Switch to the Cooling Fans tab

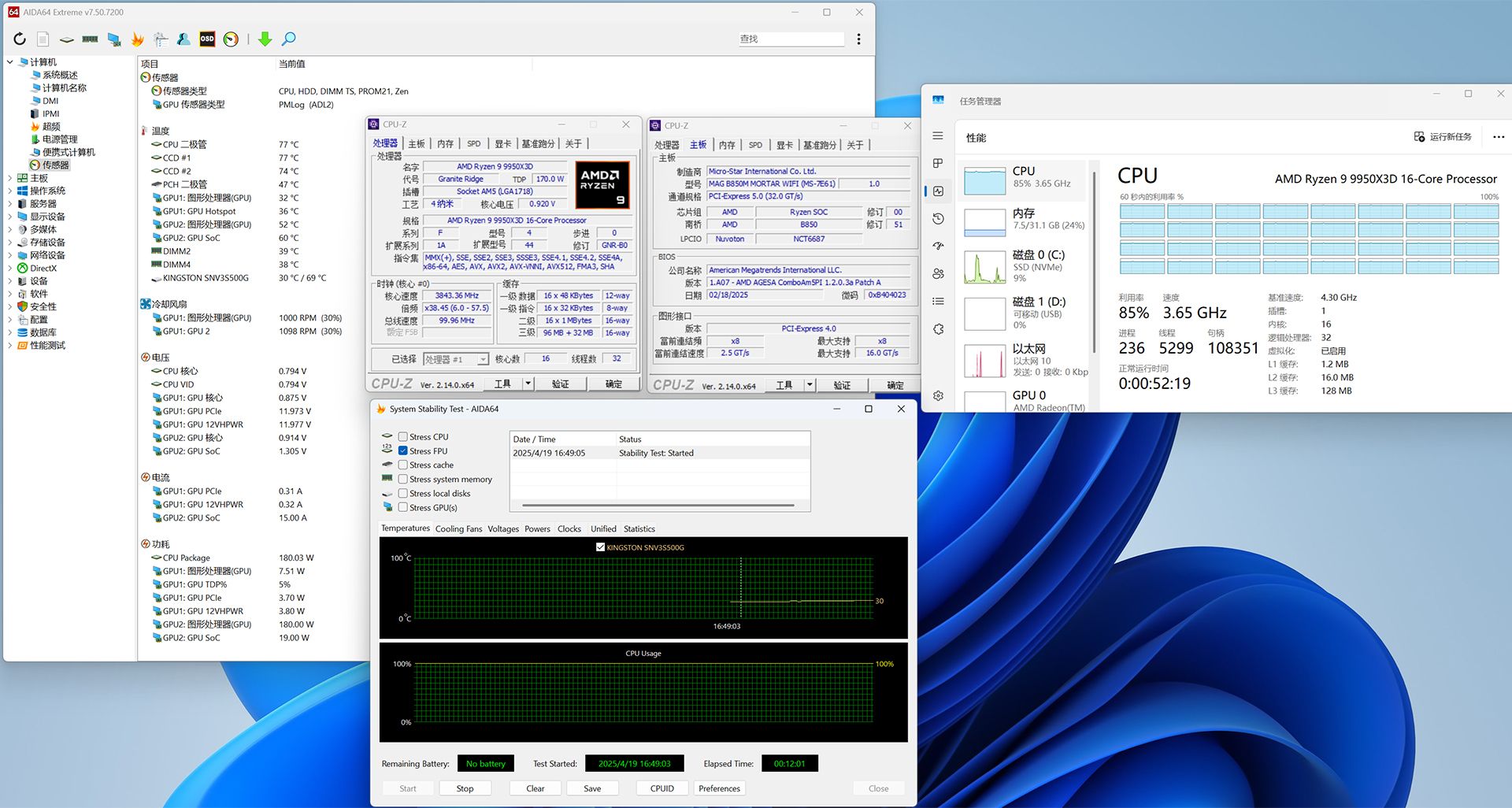(458, 529)
